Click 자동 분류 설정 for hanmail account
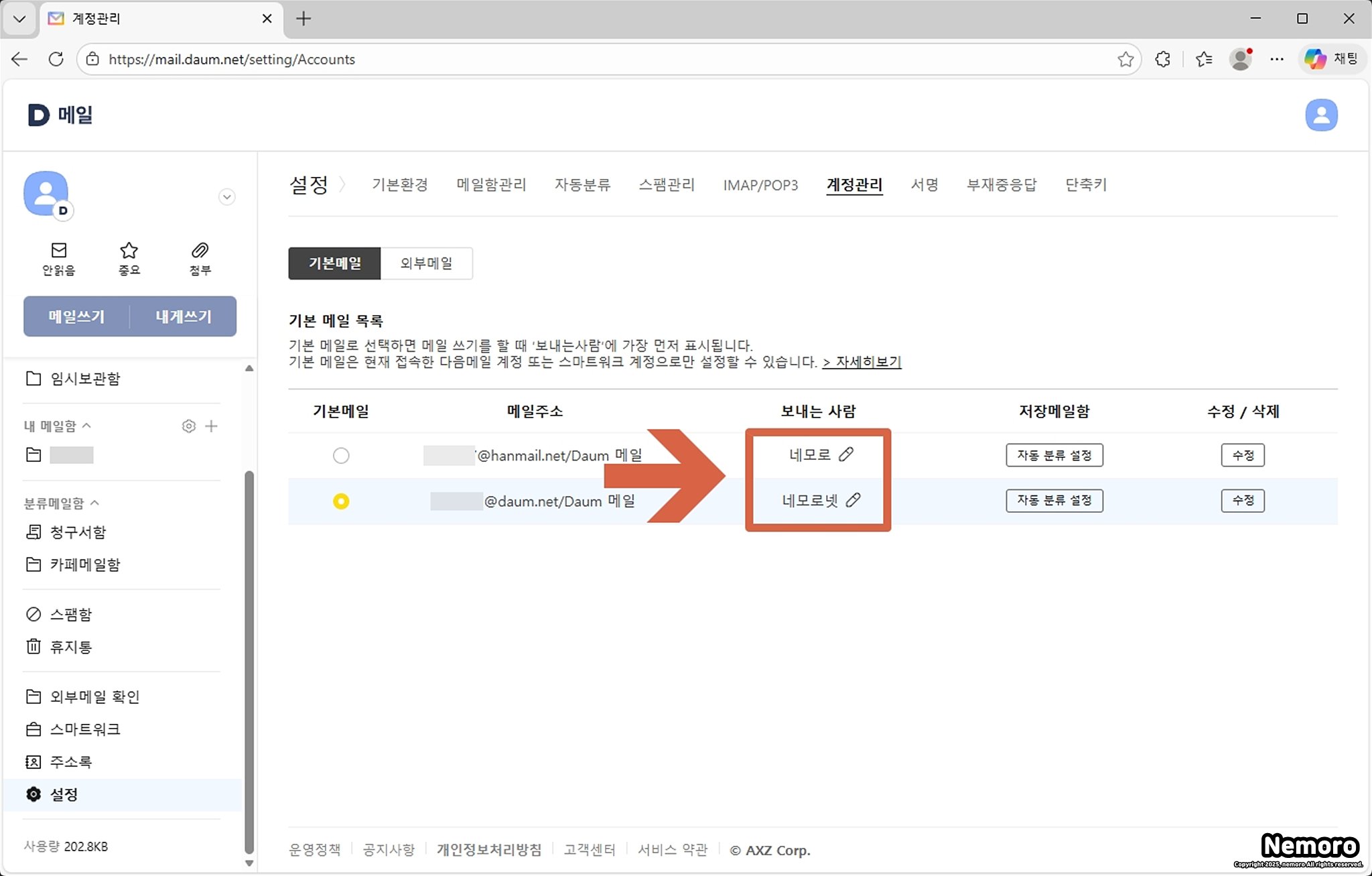 point(1054,455)
